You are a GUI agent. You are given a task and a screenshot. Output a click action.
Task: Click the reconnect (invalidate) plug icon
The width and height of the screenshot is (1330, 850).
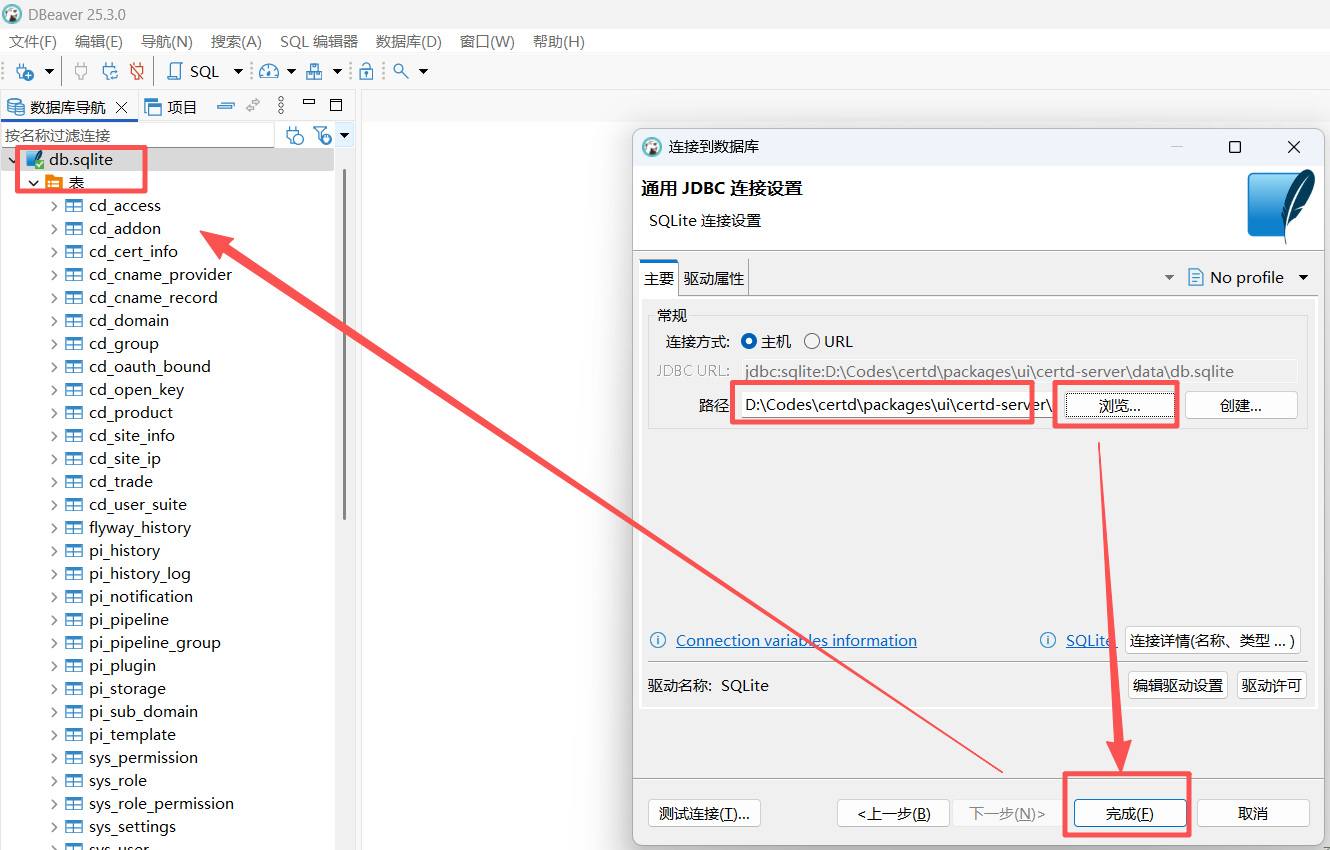pyautogui.click(x=110, y=72)
